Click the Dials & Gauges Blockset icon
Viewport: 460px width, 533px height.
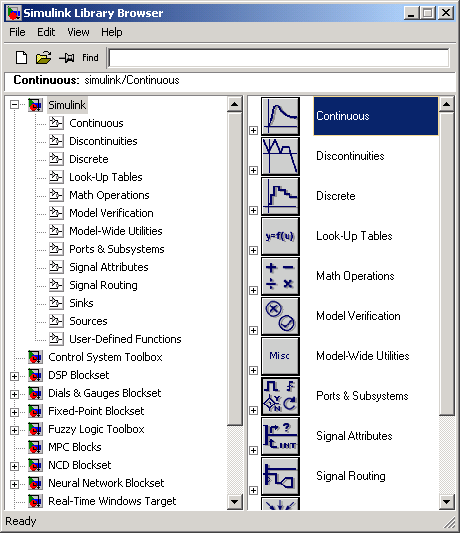click(x=35, y=393)
